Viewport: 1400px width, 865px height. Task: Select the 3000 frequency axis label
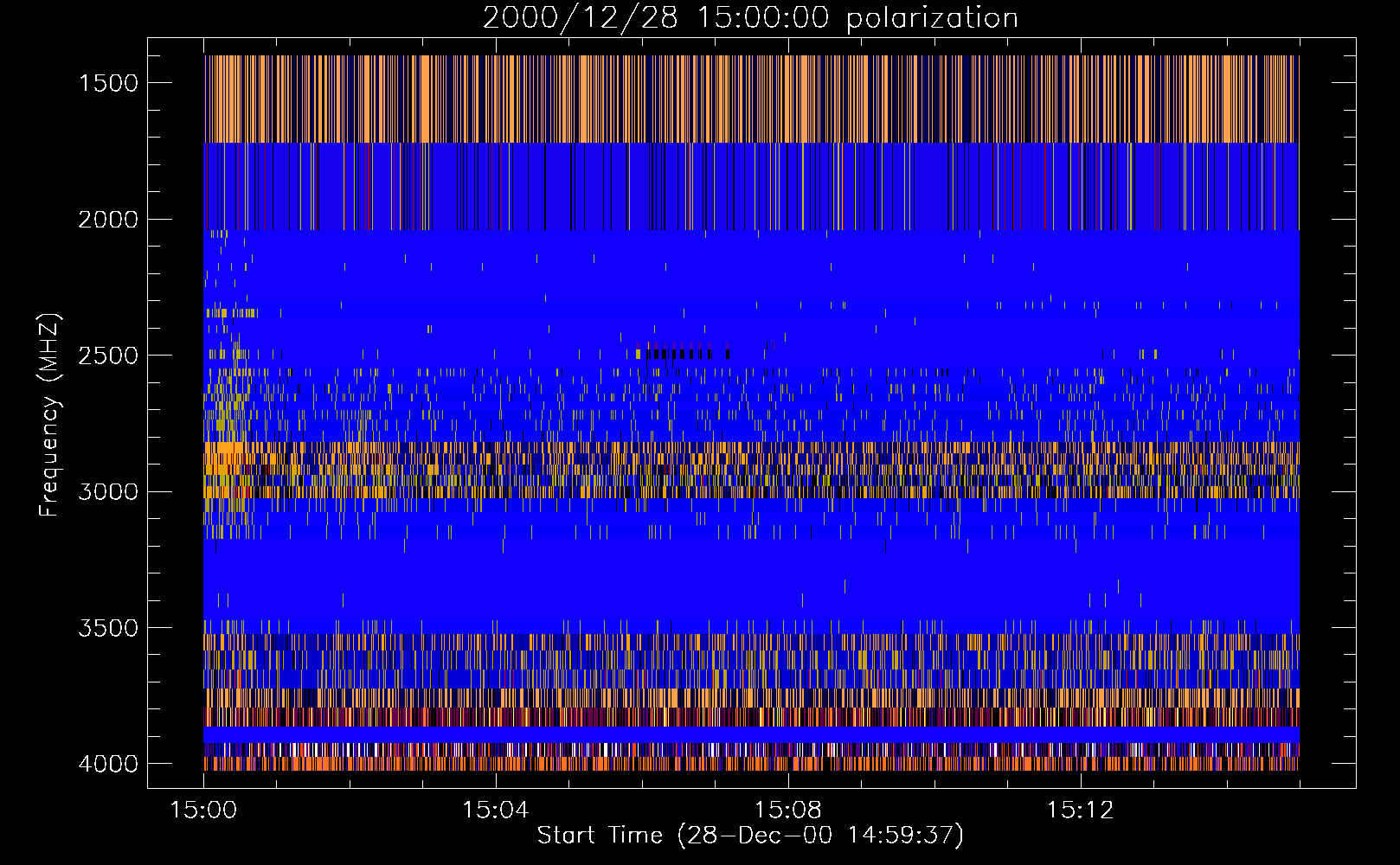tap(108, 492)
